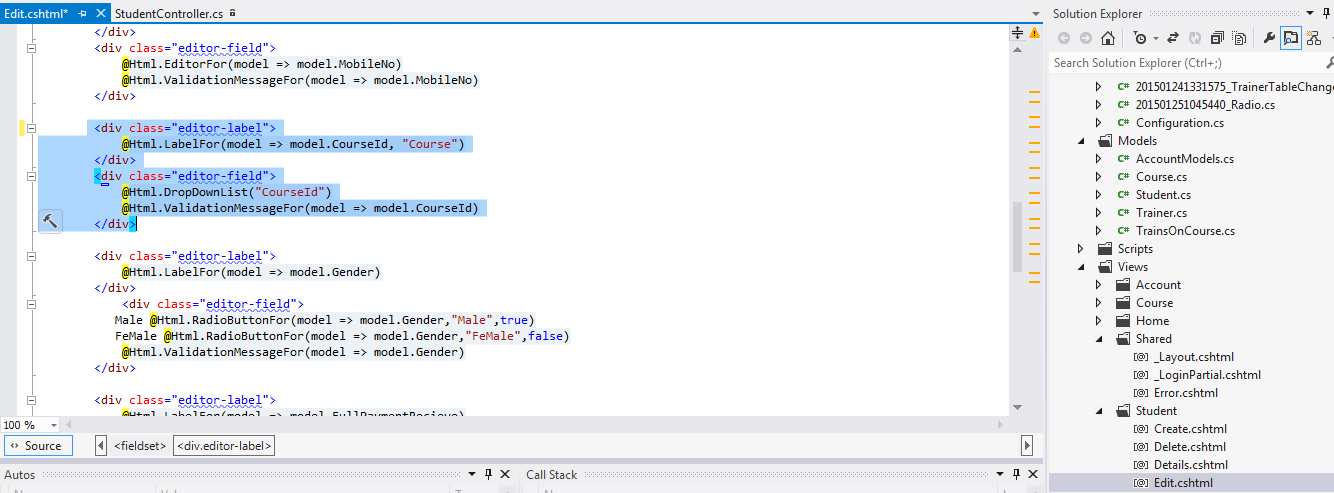Image resolution: width=1334 pixels, height=493 pixels.
Task: Click the Collapse All icon in Solution Explorer
Action: point(1218,38)
